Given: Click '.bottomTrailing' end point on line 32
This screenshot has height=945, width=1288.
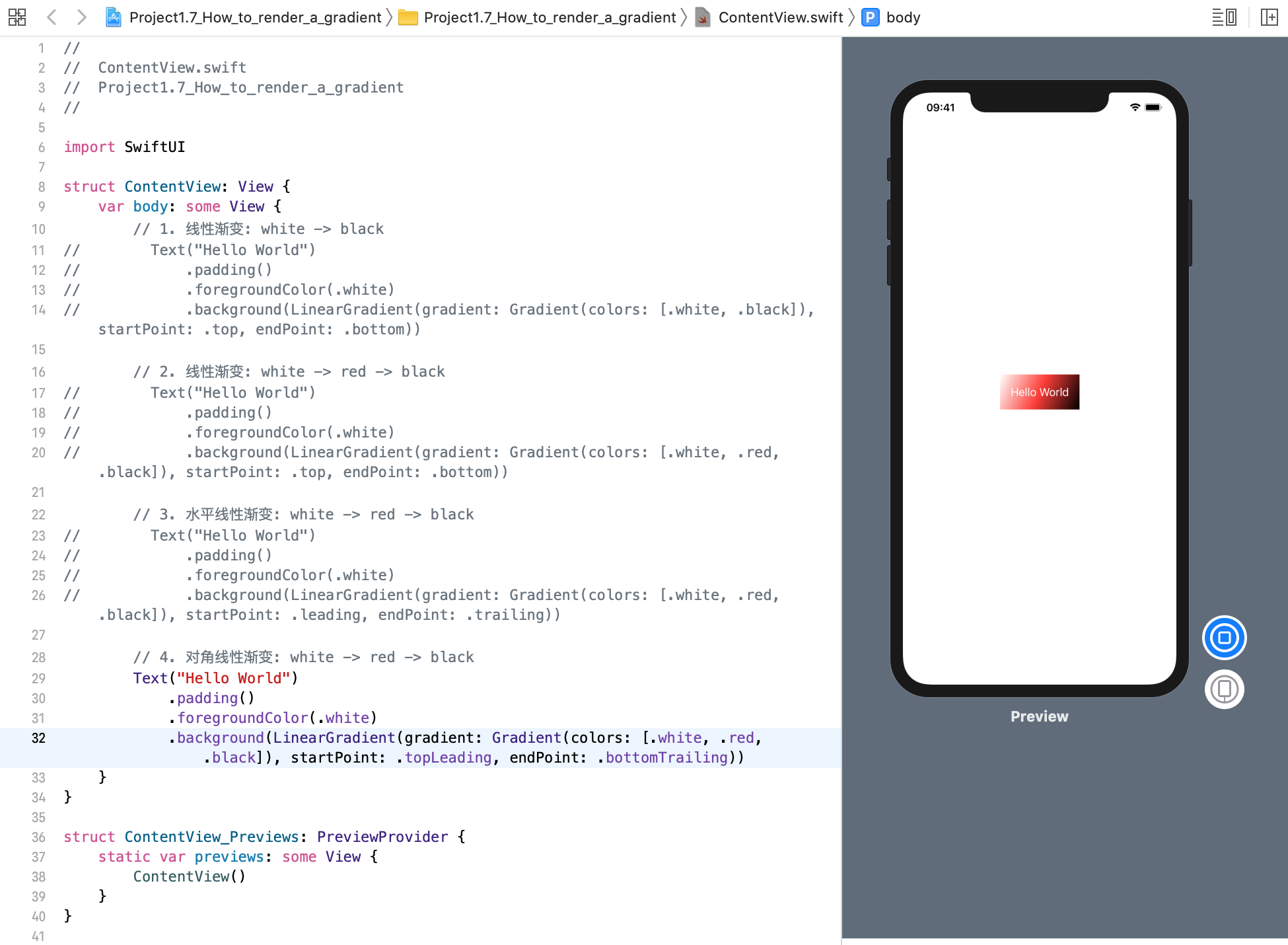Looking at the screenshot, I should 662,757.
